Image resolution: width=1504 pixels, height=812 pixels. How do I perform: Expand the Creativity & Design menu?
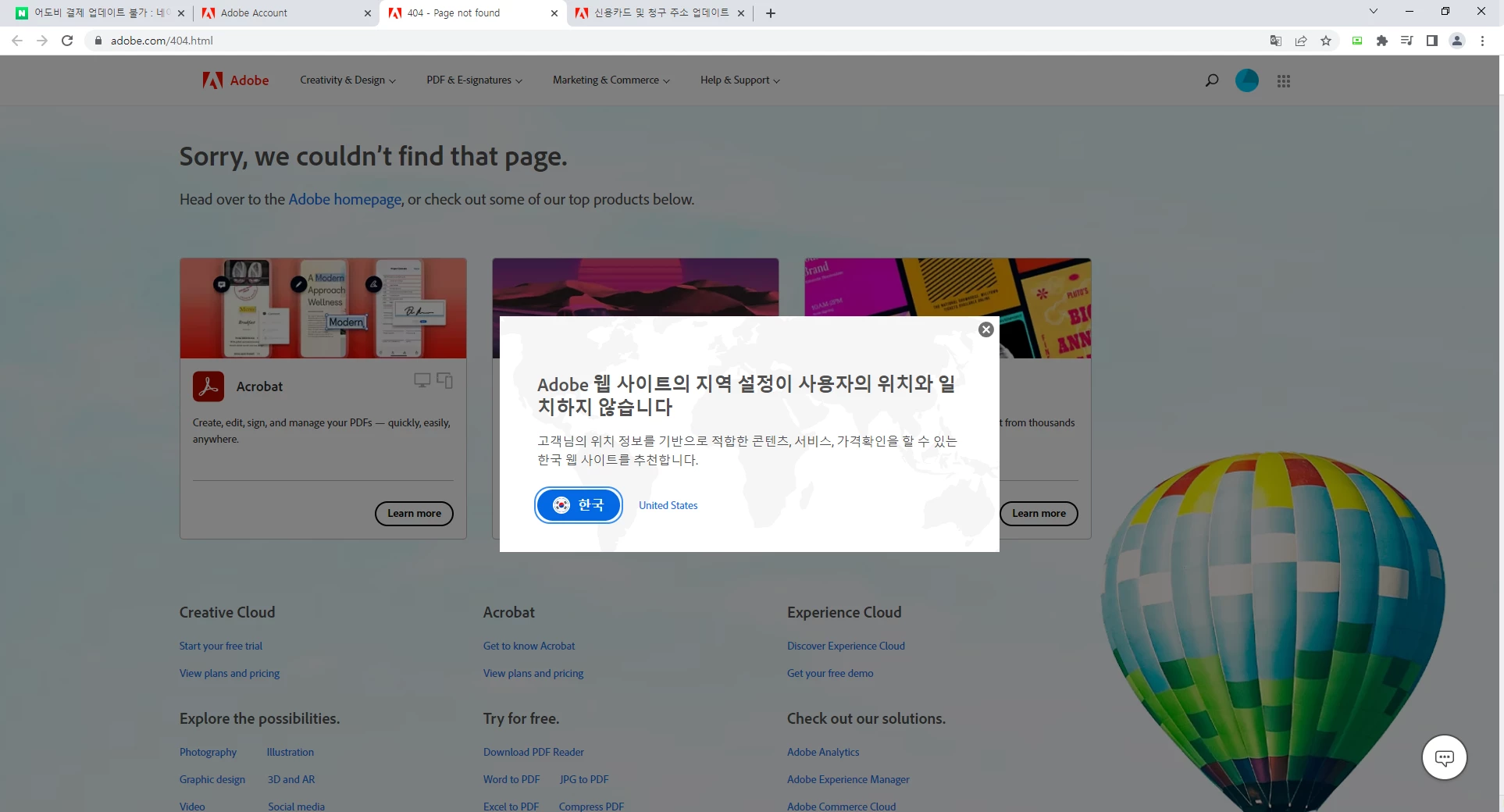click(347, 80)
